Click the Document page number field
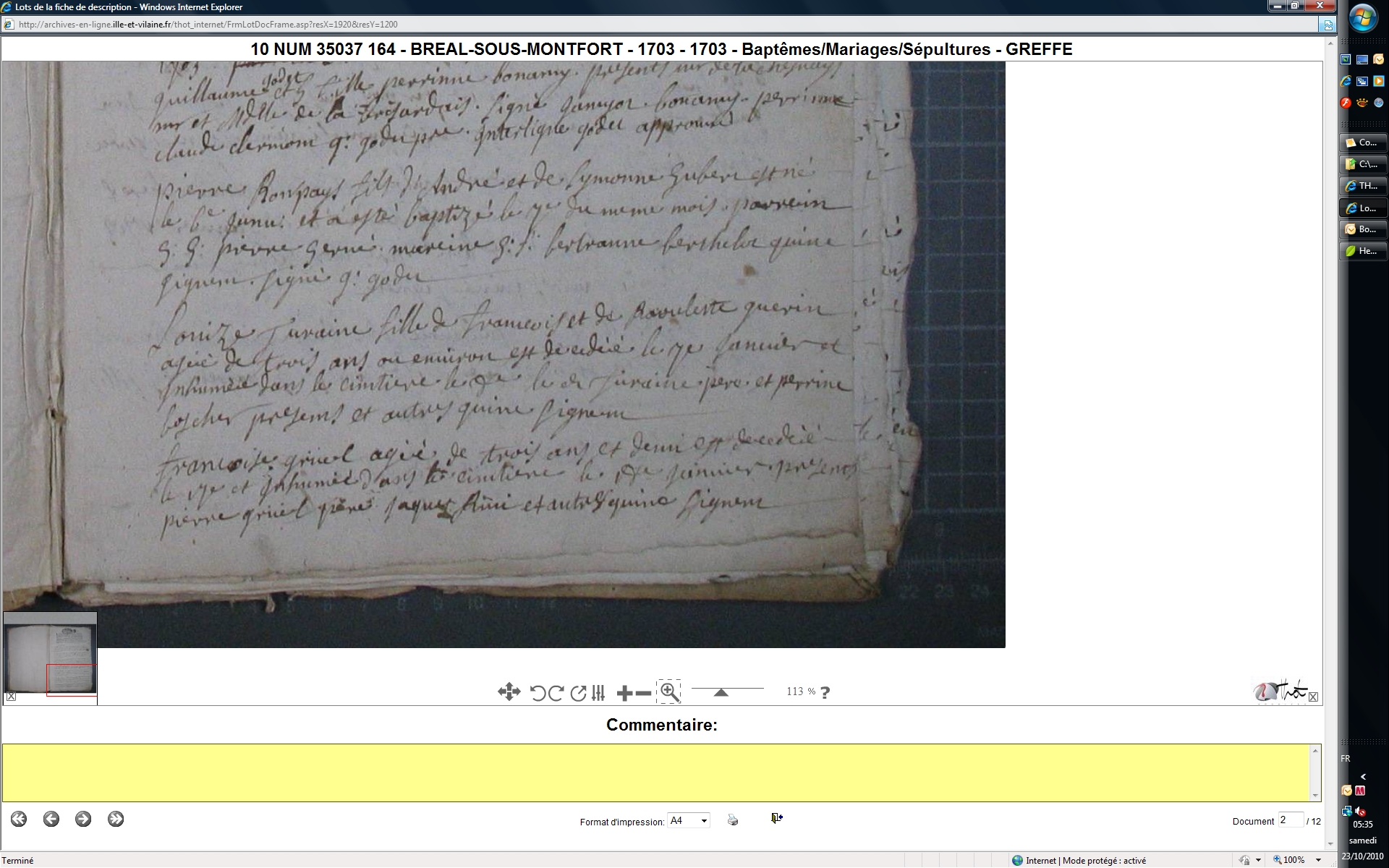The width and height of the screenshot is (1389, 868). [x=1290, y=820]
